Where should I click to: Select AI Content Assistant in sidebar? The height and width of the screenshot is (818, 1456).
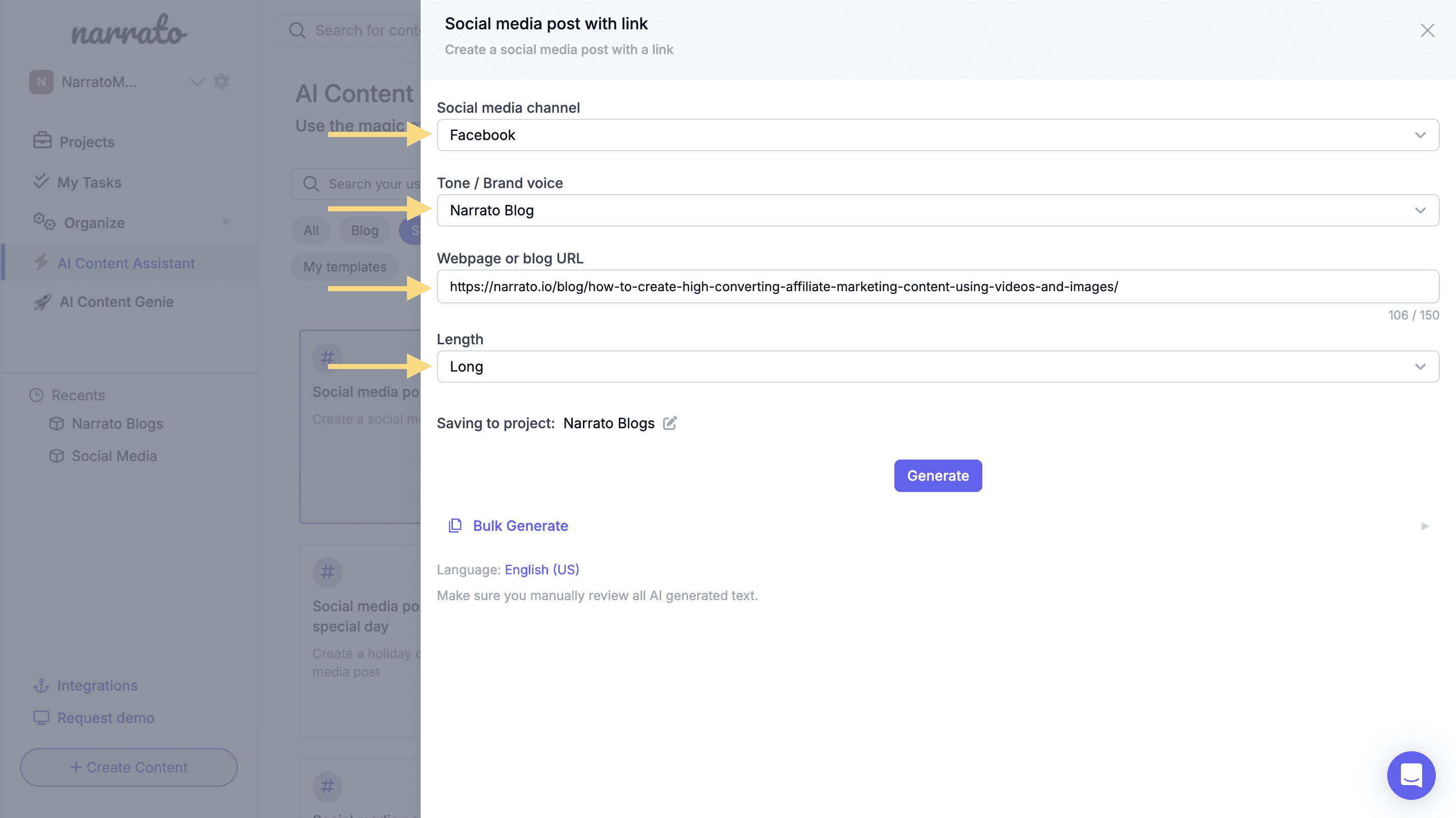(126, 263)
